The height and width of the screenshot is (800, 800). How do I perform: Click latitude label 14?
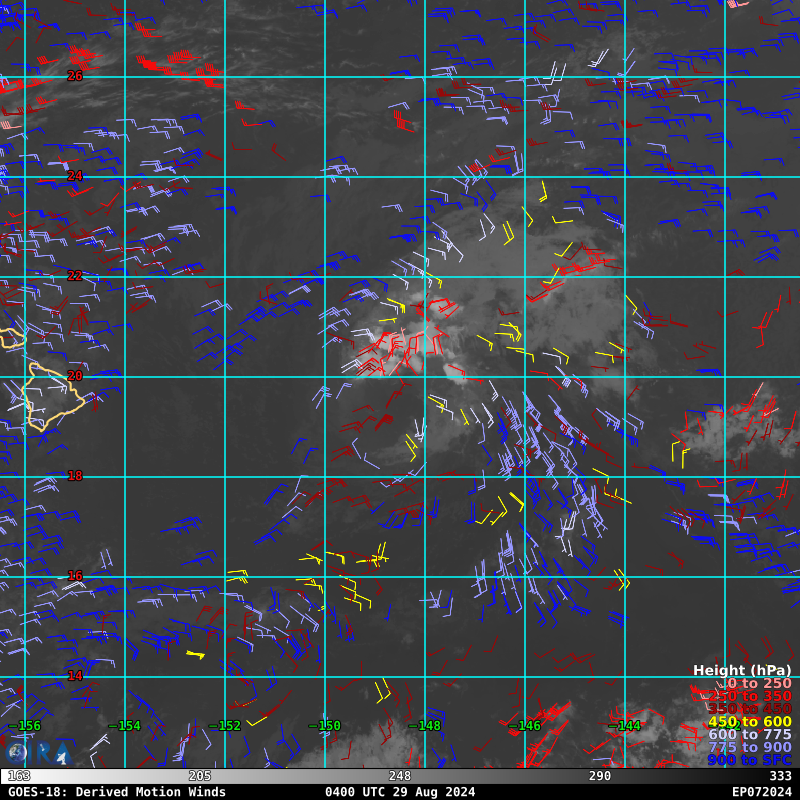(x=75, y=676)
